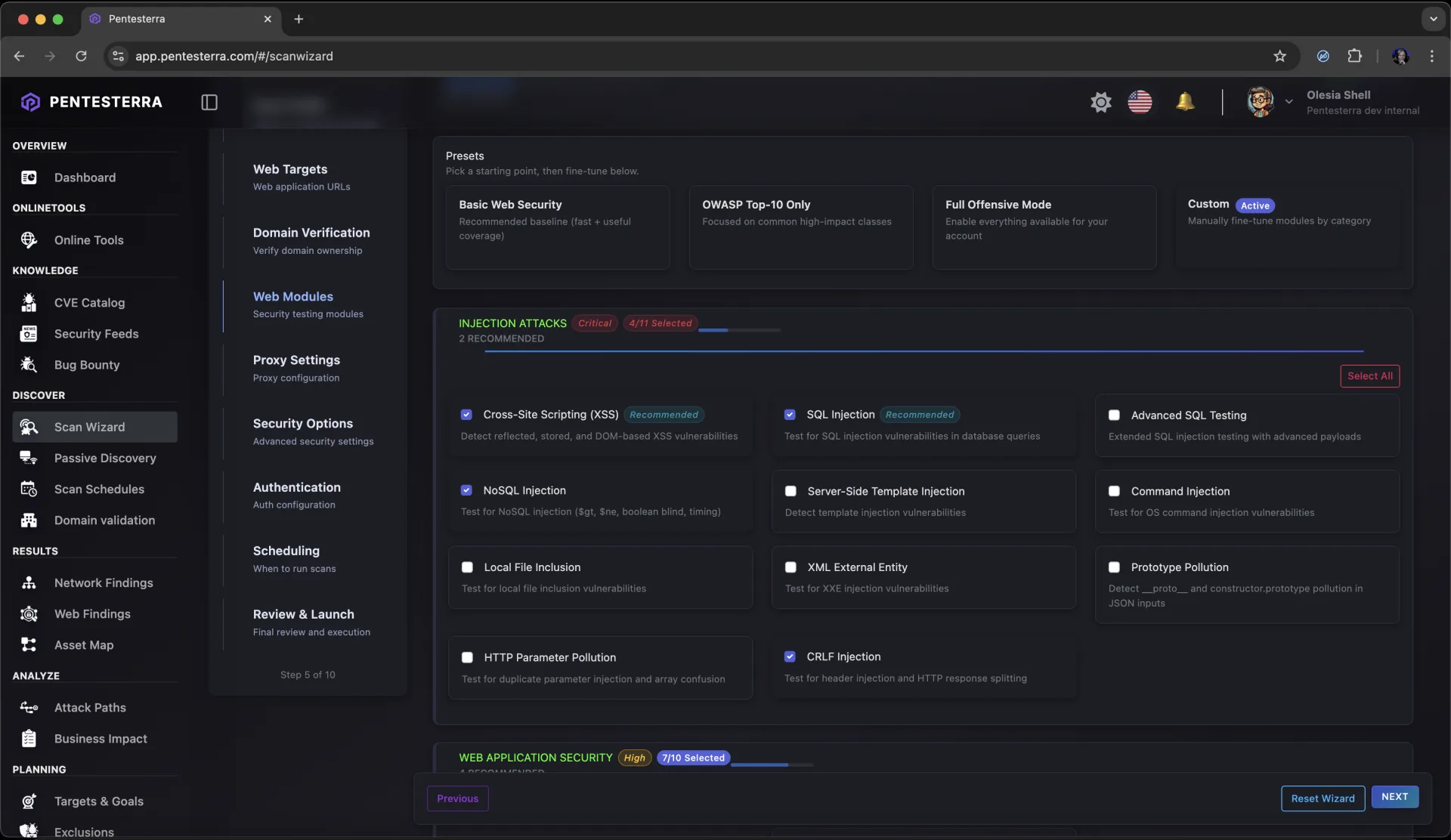1451x840 pixels.
Task: Open the settings gear
Action: pyautogui.click(x=1100, y=101)
